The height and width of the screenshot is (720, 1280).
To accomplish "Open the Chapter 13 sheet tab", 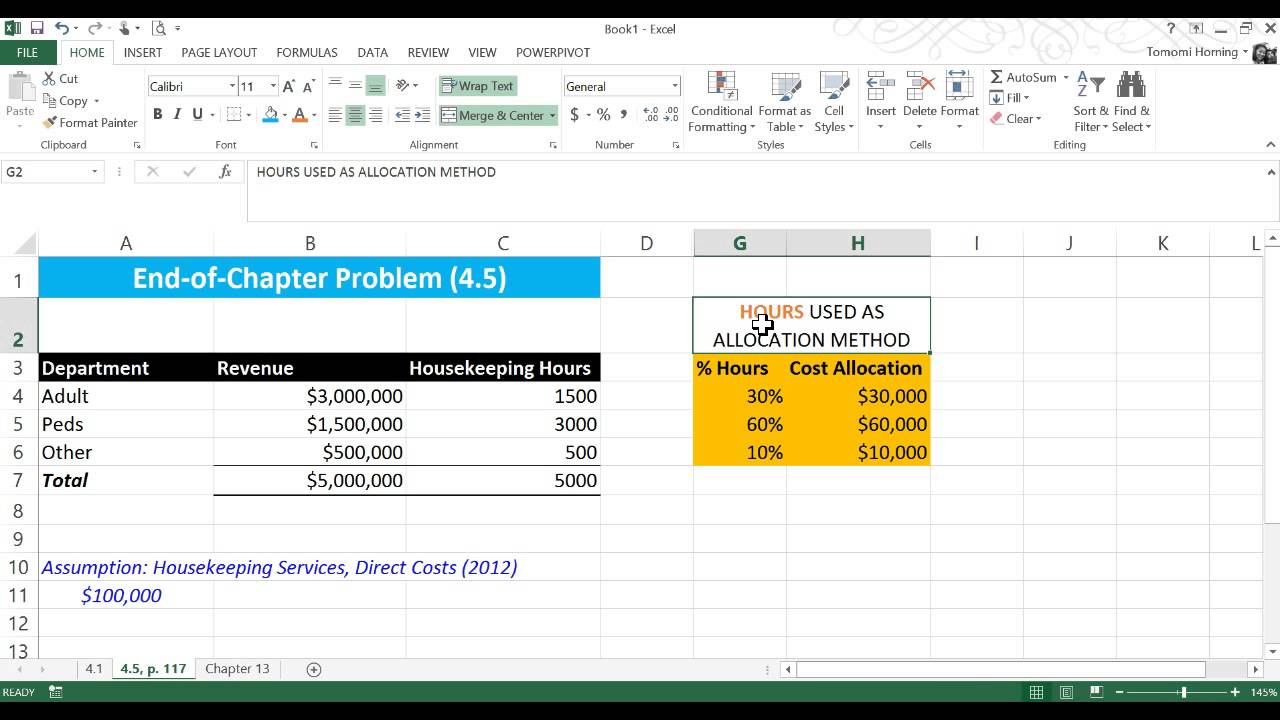I will [237, 669].
